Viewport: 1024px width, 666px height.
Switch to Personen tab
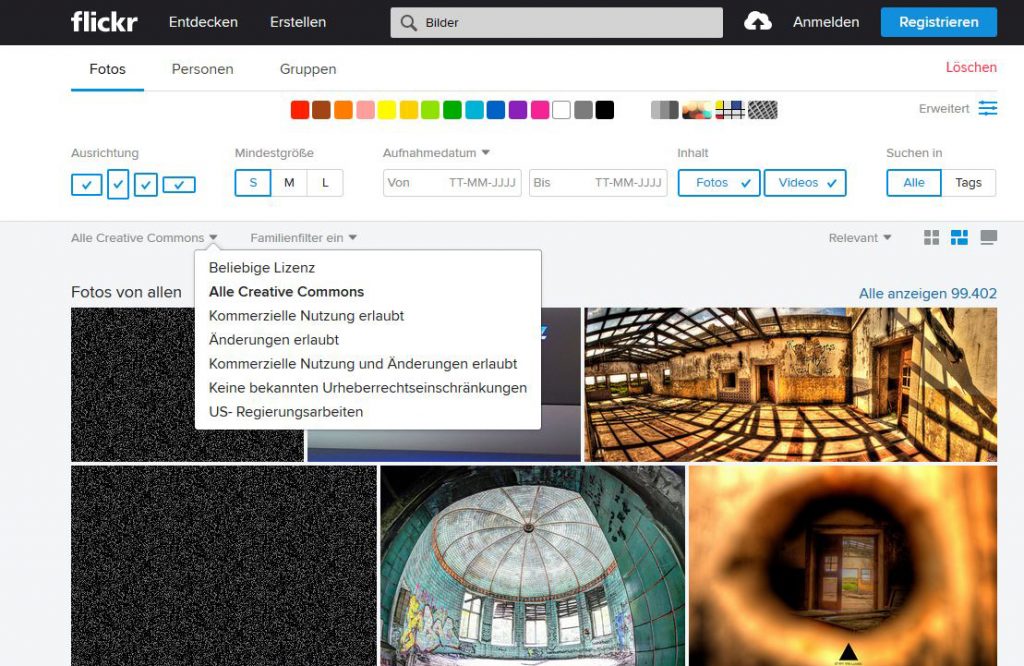tap(202, 69)
